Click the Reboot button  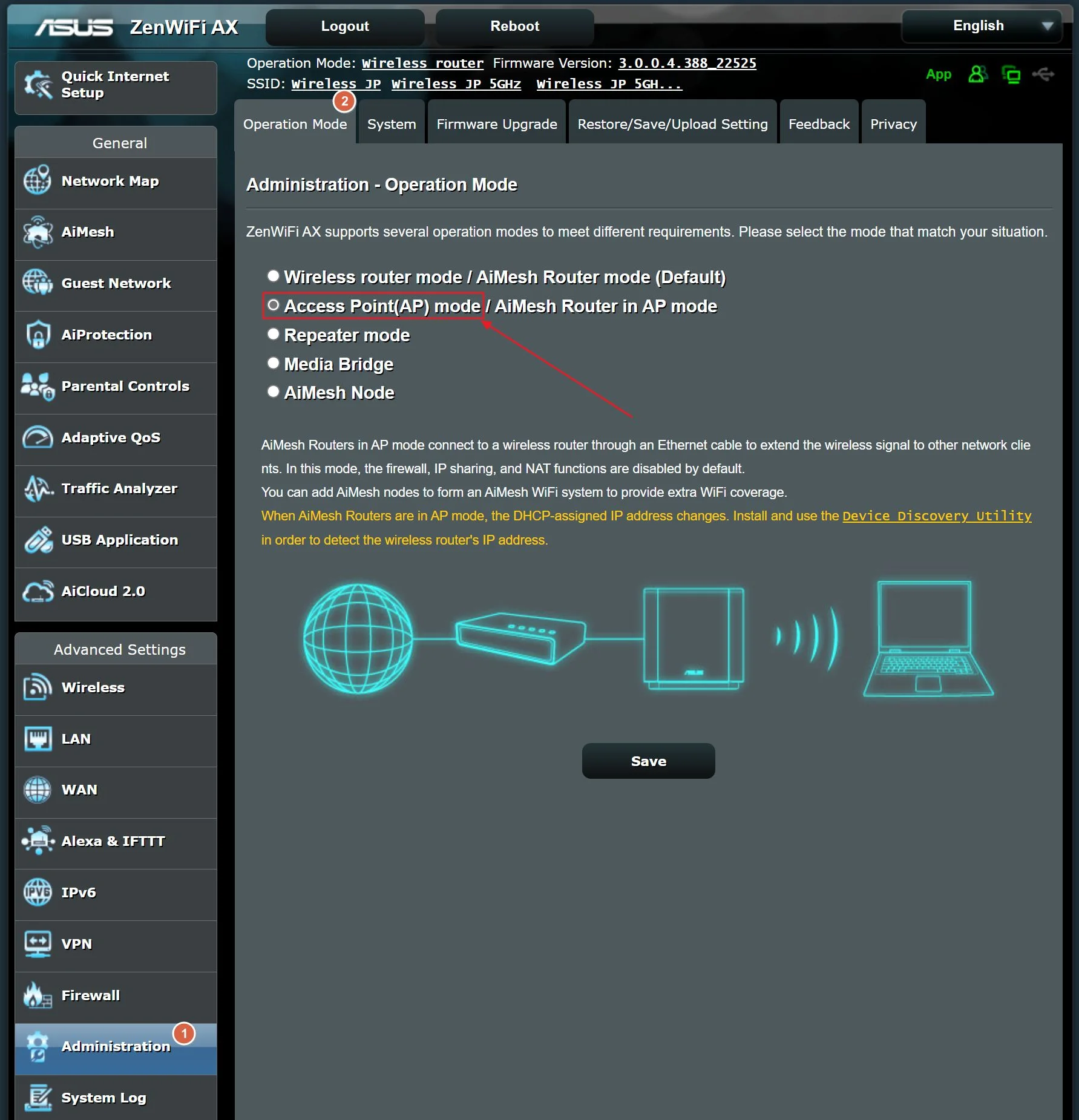click(x=515, y=26)
